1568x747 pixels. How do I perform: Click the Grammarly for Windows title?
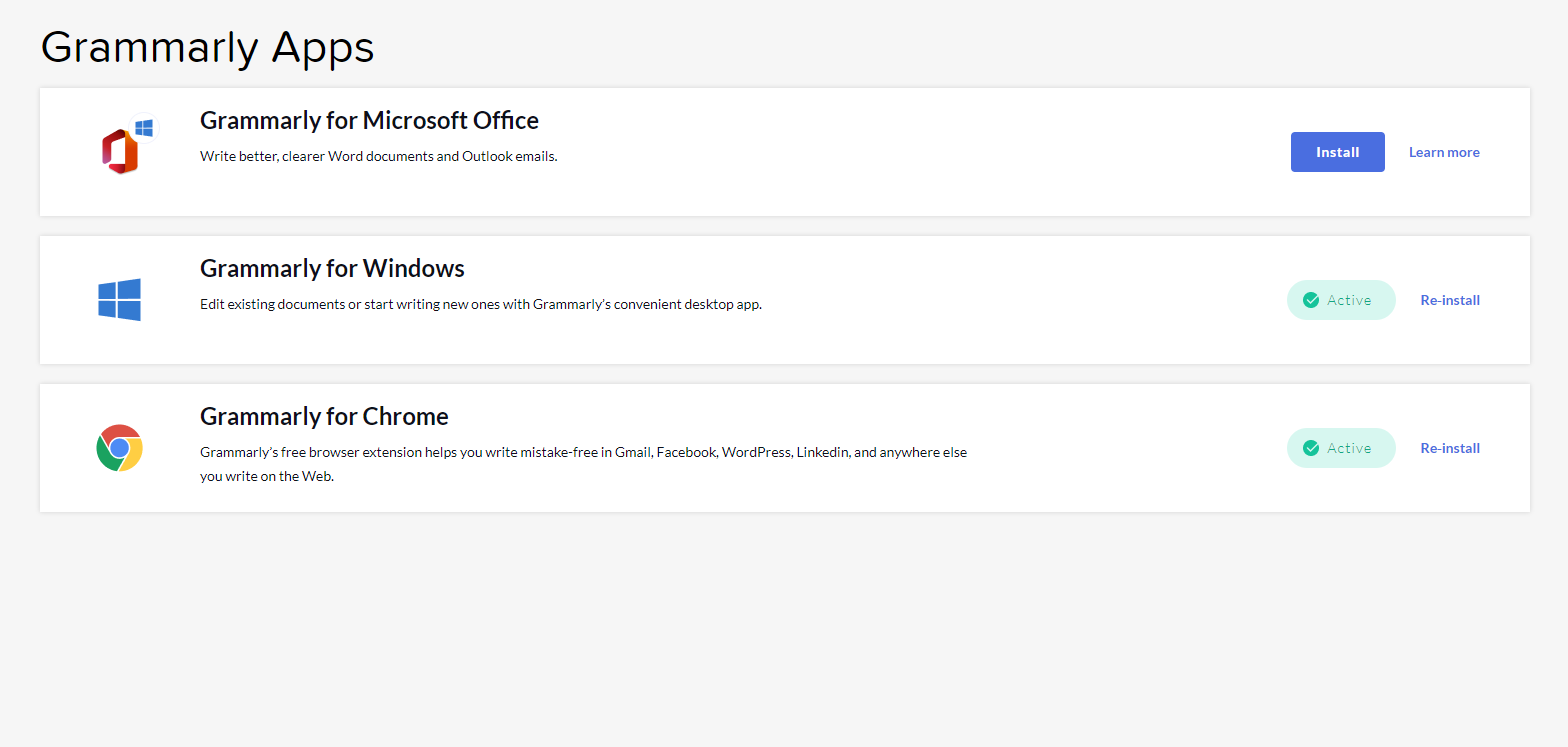tap(332, 268)
